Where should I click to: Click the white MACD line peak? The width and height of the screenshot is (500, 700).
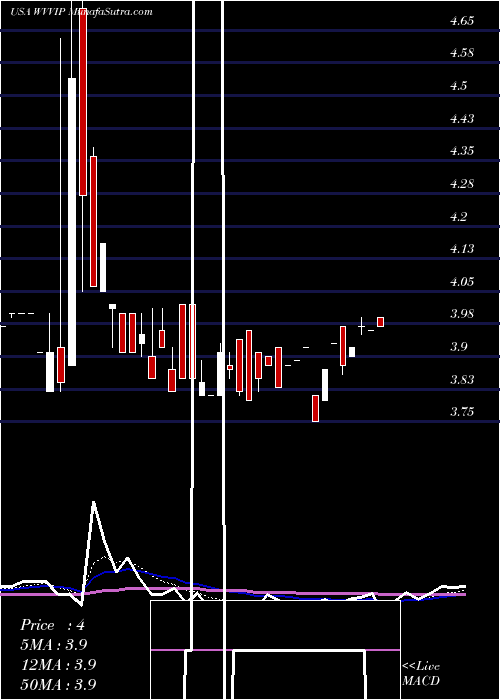94,503
